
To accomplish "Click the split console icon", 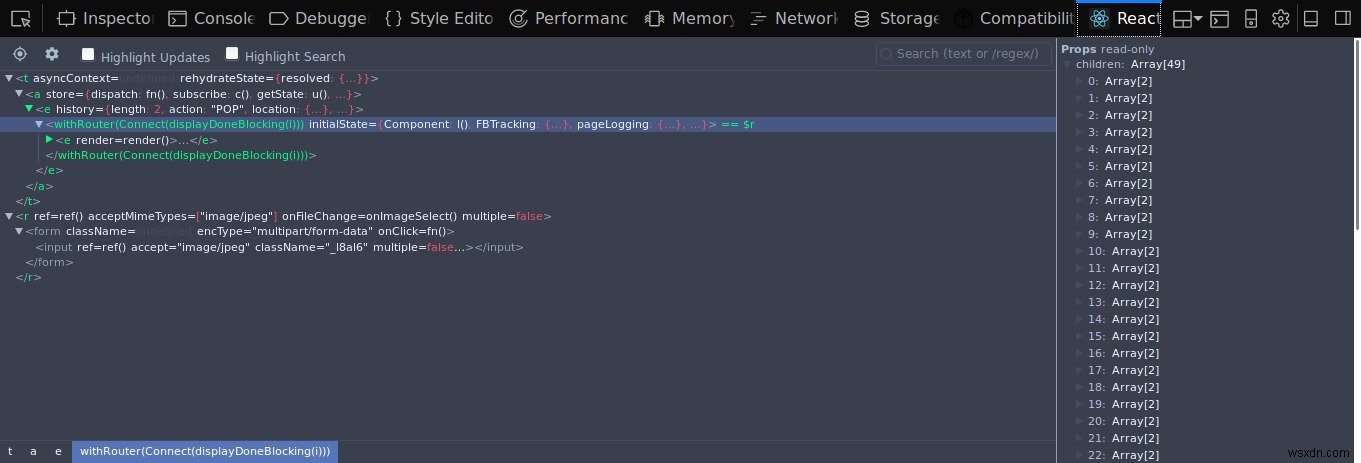I will [1219, 18].
